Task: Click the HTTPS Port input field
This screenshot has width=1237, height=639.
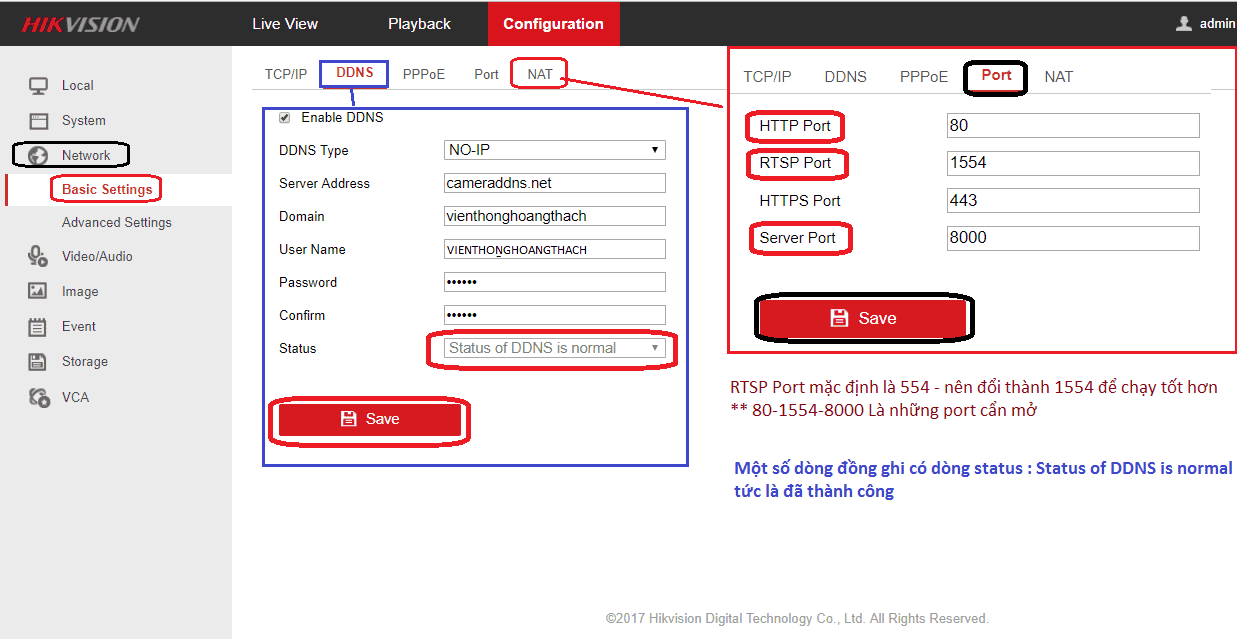Action: coord(1073,200)
